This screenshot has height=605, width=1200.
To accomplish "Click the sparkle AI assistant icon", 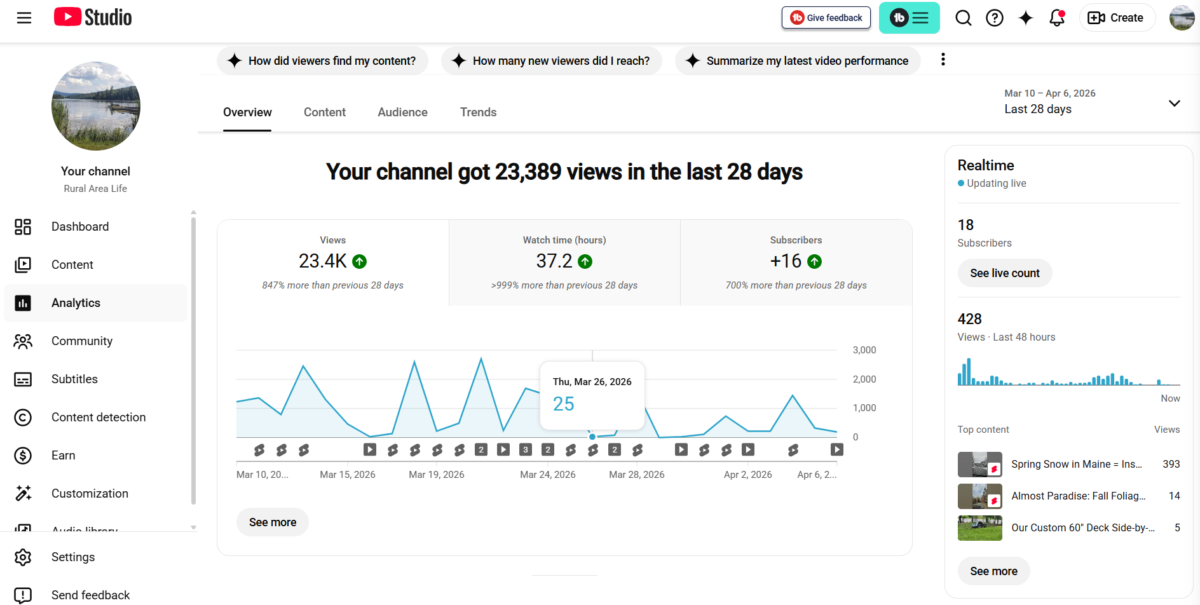I will (1025, 17).
